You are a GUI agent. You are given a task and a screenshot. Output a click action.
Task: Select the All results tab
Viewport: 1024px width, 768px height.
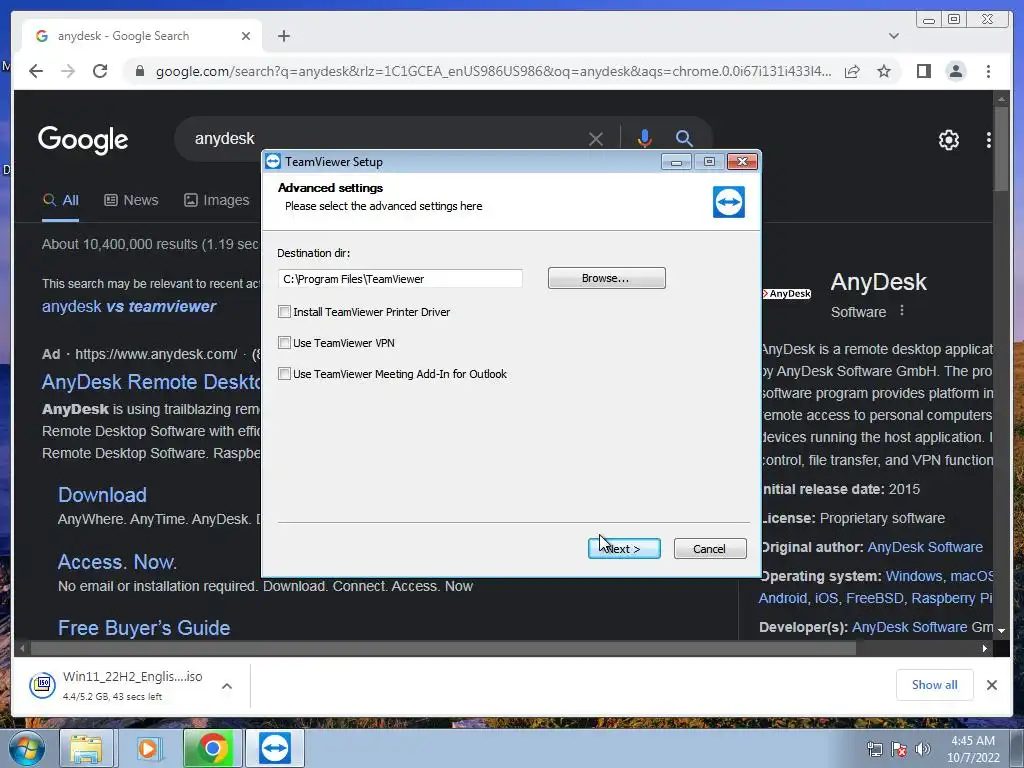coord(61,200)
